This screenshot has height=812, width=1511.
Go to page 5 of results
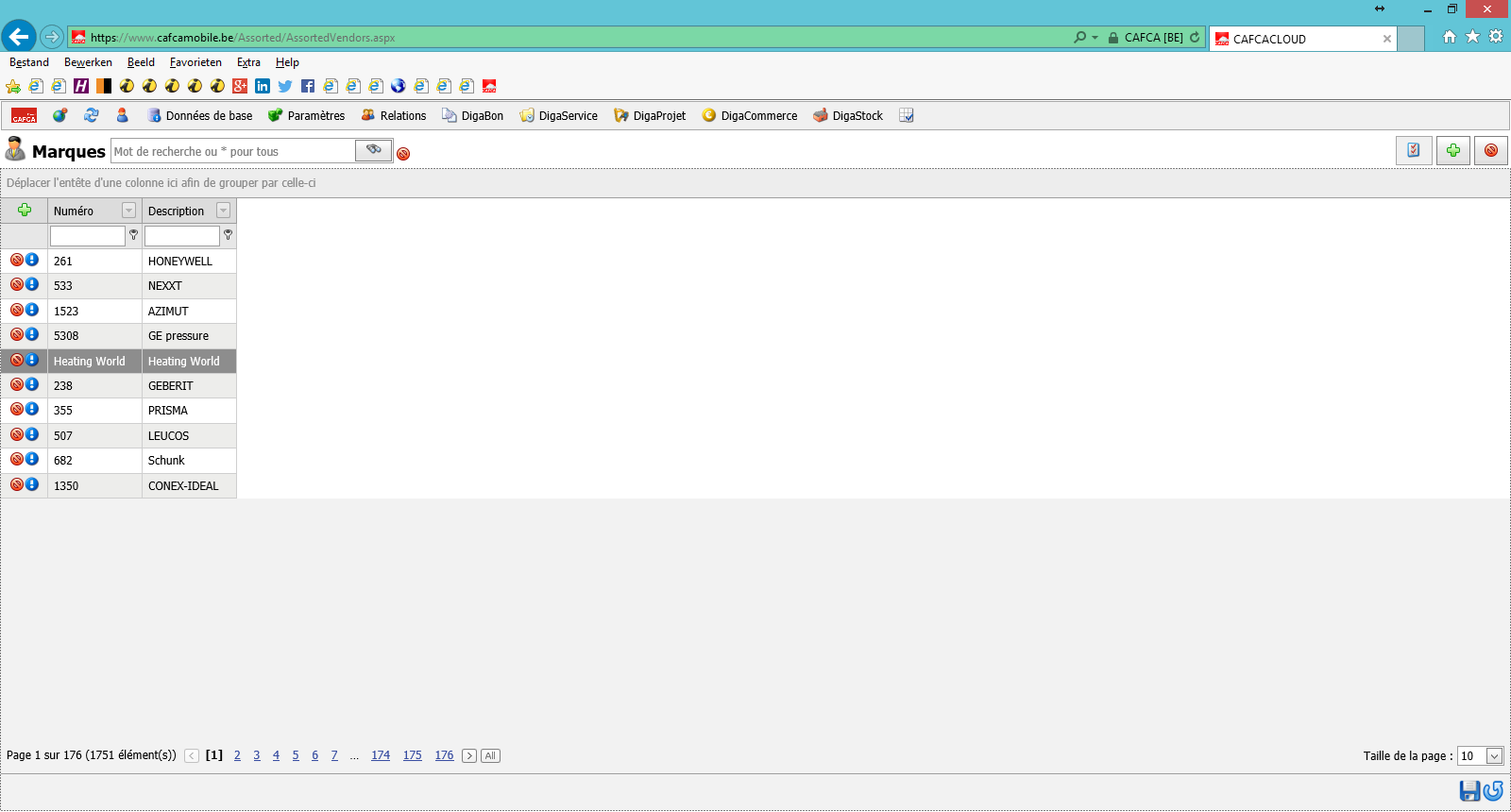[296, 755]
